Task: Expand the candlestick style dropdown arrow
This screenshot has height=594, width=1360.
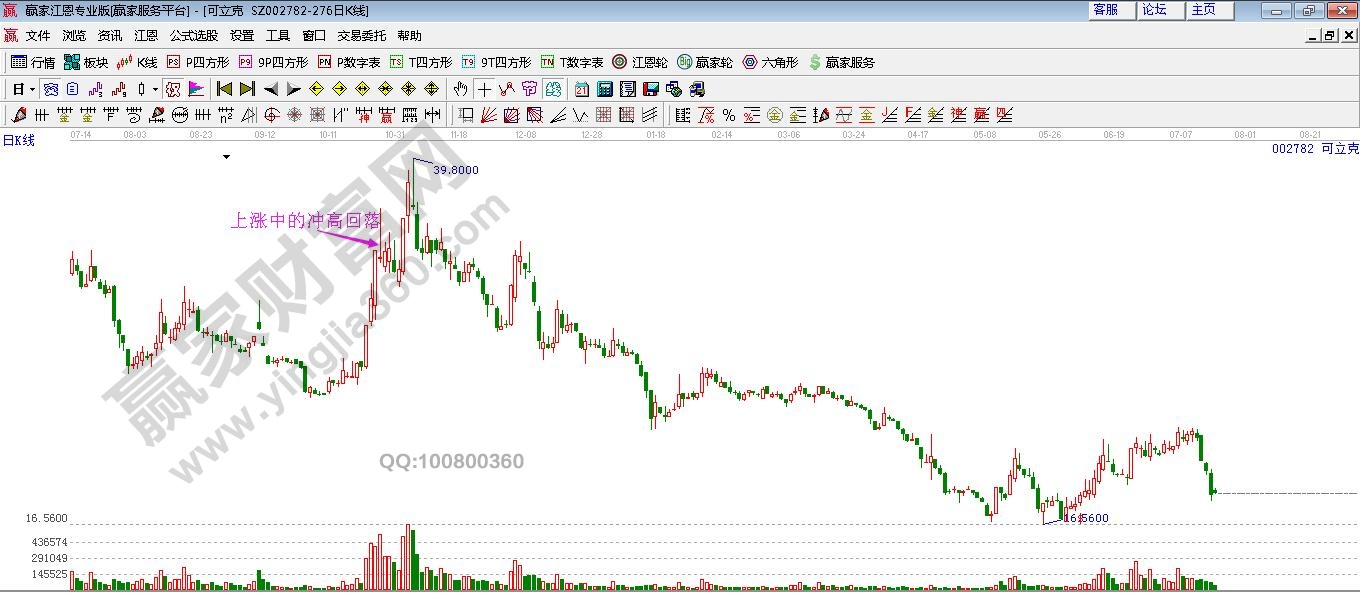Action: click(x=155, y=89)
